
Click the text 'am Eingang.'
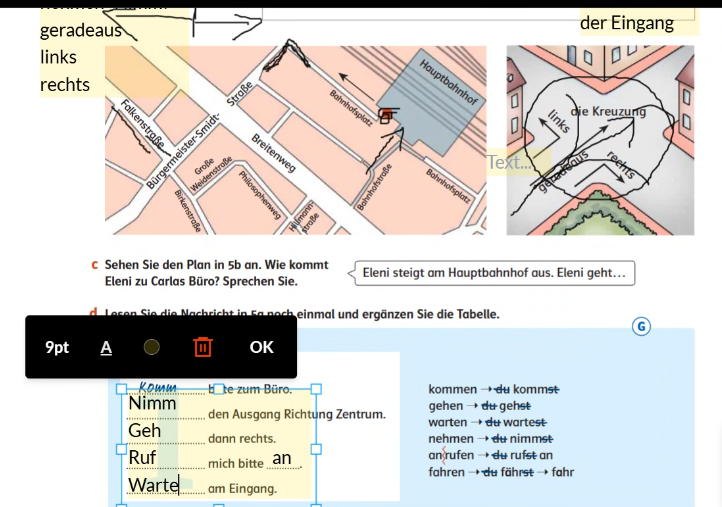242,489
